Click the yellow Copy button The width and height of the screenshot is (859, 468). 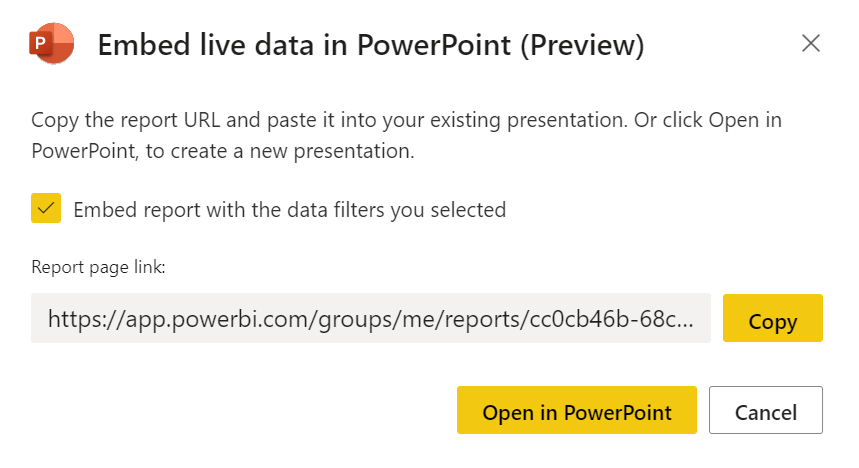(x=772, y=318)
